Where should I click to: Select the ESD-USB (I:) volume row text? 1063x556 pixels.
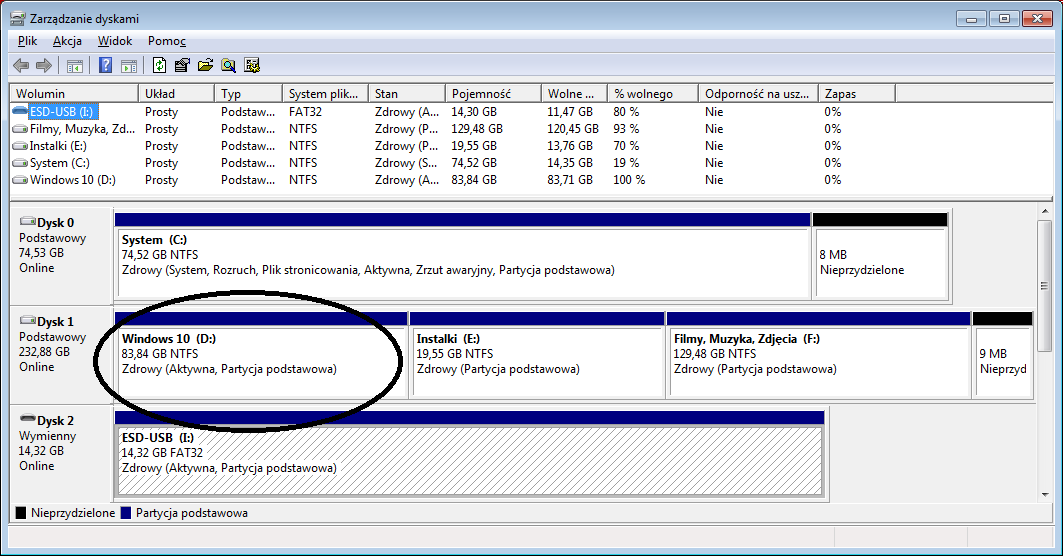click(62, 112)
